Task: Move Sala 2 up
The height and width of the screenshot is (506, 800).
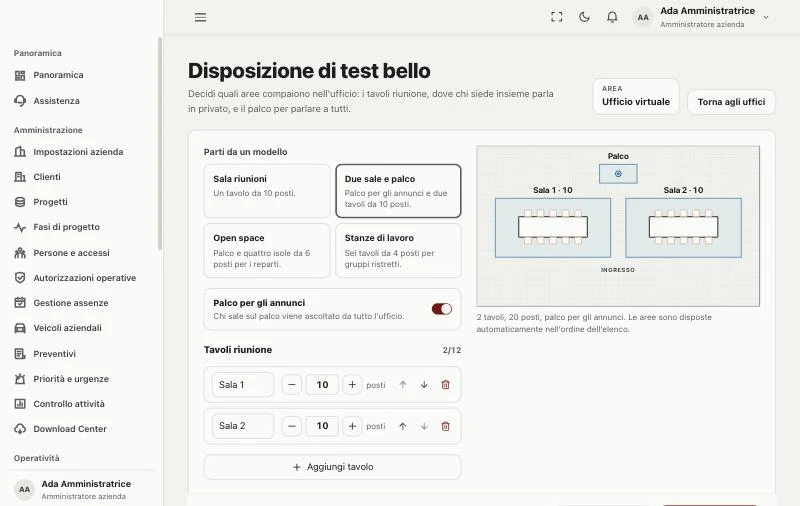Action: point(403,426)
